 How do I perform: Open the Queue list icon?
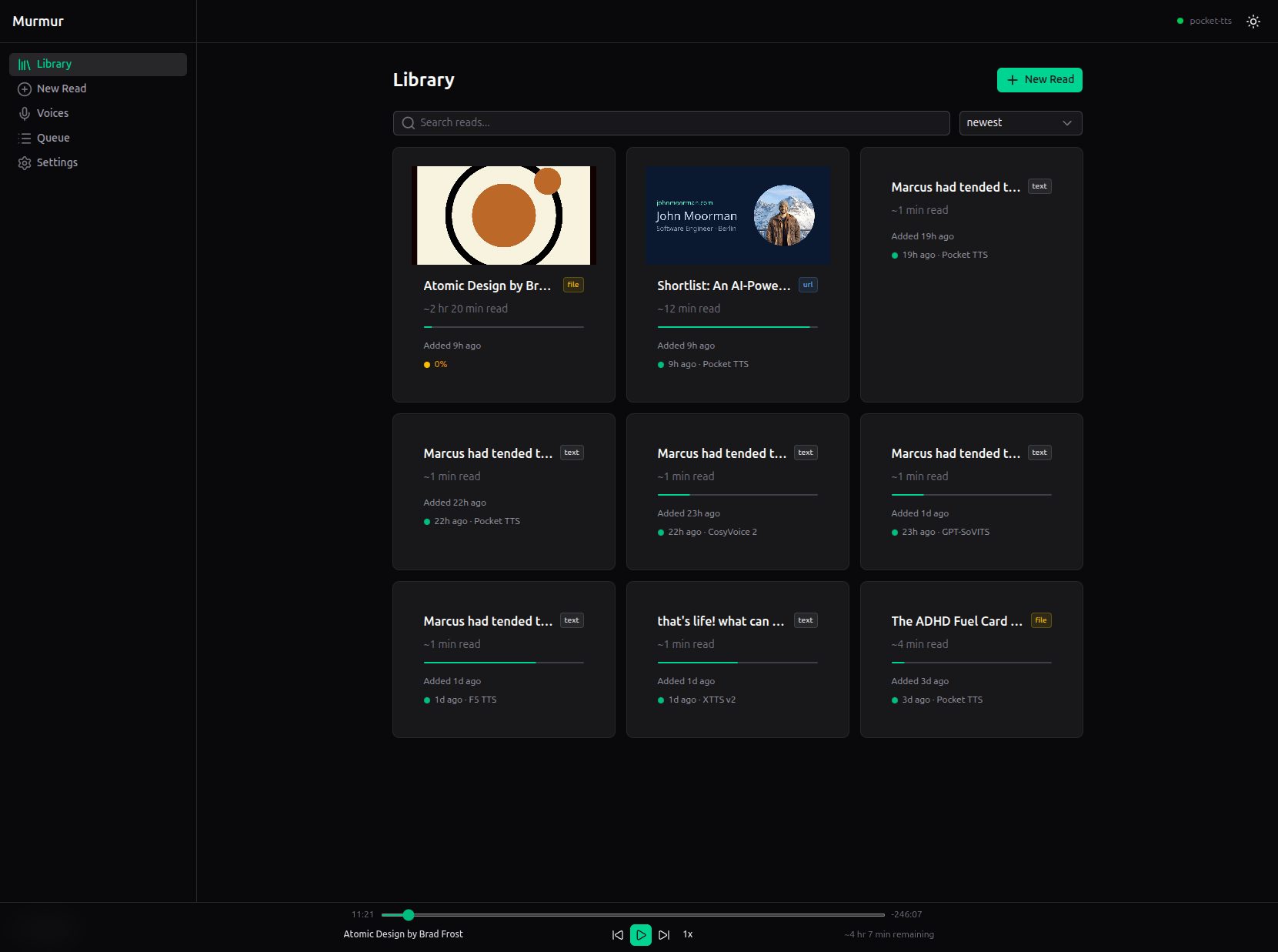[25, 139]
